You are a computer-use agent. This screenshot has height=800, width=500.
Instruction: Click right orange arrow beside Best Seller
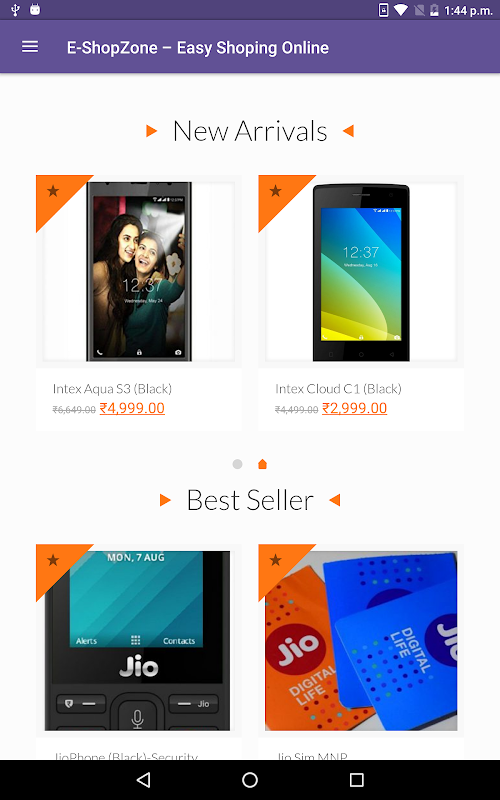pyautogui.click(x=335, y=500)
